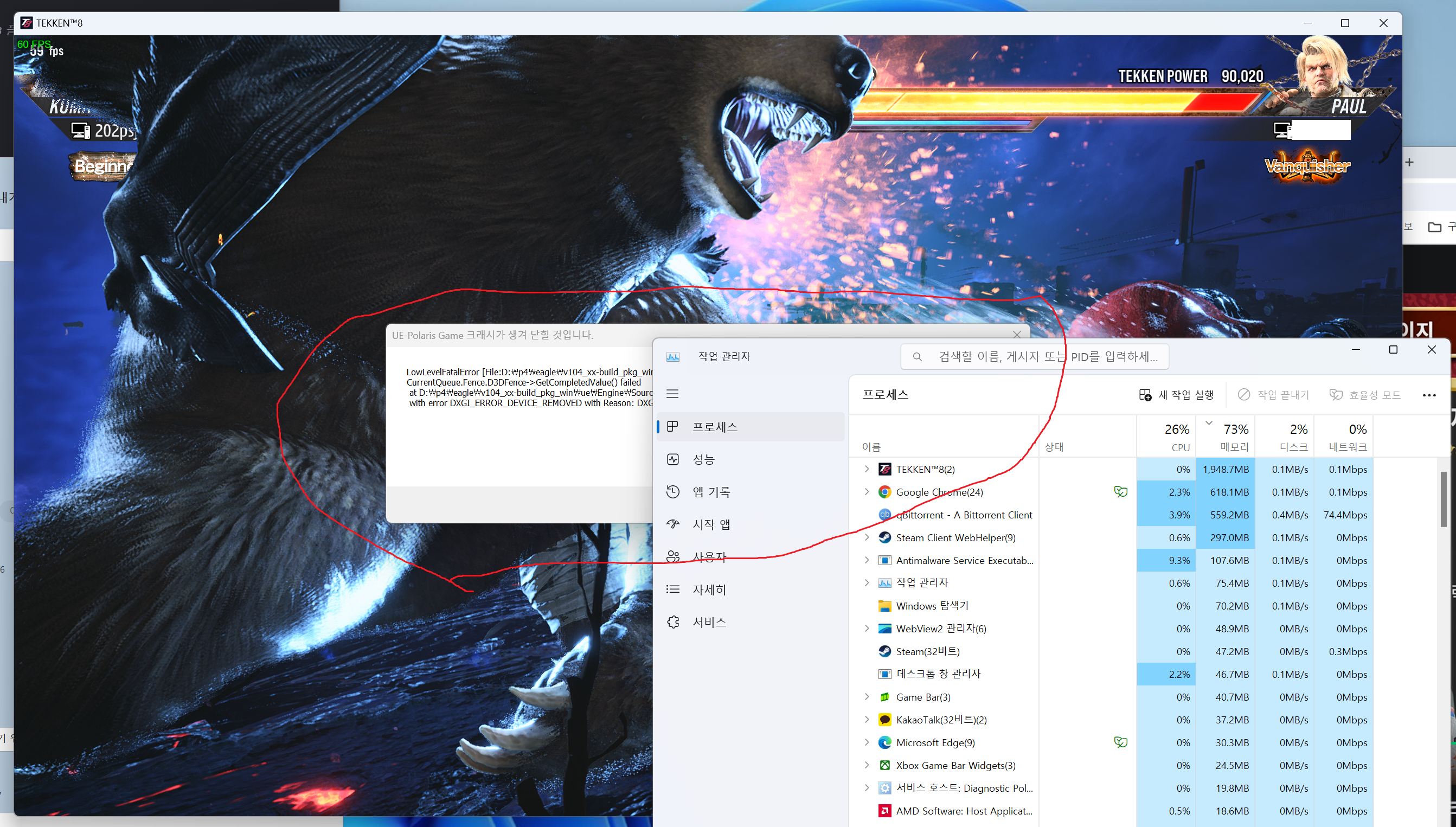Image resolution: width=1456 pixels, height=827 pixels.
Task: Toggle 효율성 모드 efficiency mode
Action: 1364,395
